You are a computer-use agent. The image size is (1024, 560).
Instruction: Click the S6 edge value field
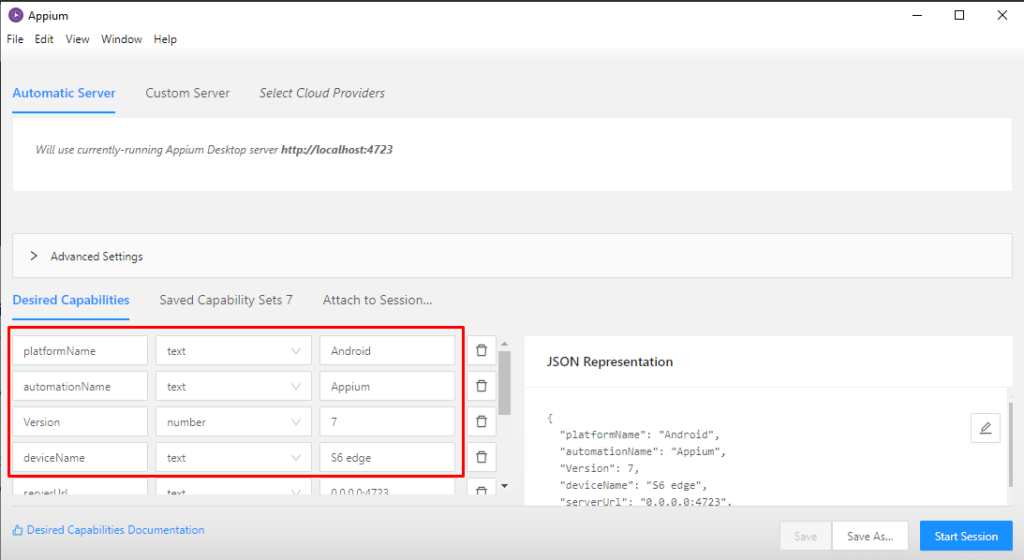click(x=387, y=458)
